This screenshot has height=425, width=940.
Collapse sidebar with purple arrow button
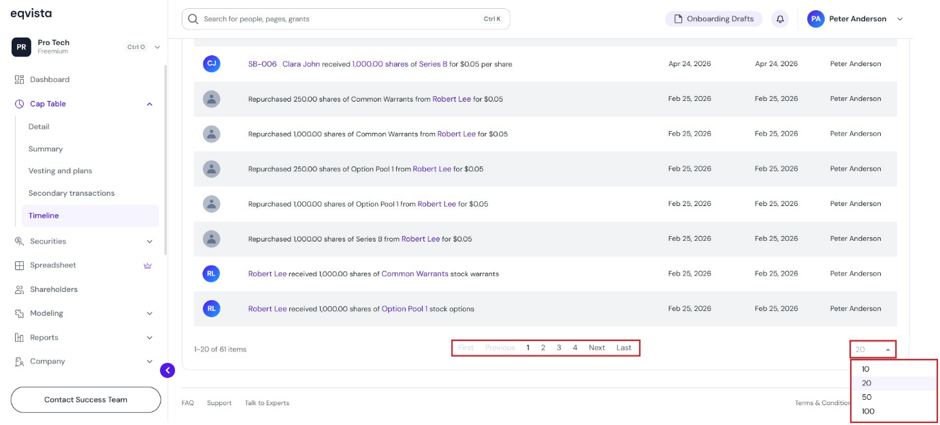[x=167, y=370]
